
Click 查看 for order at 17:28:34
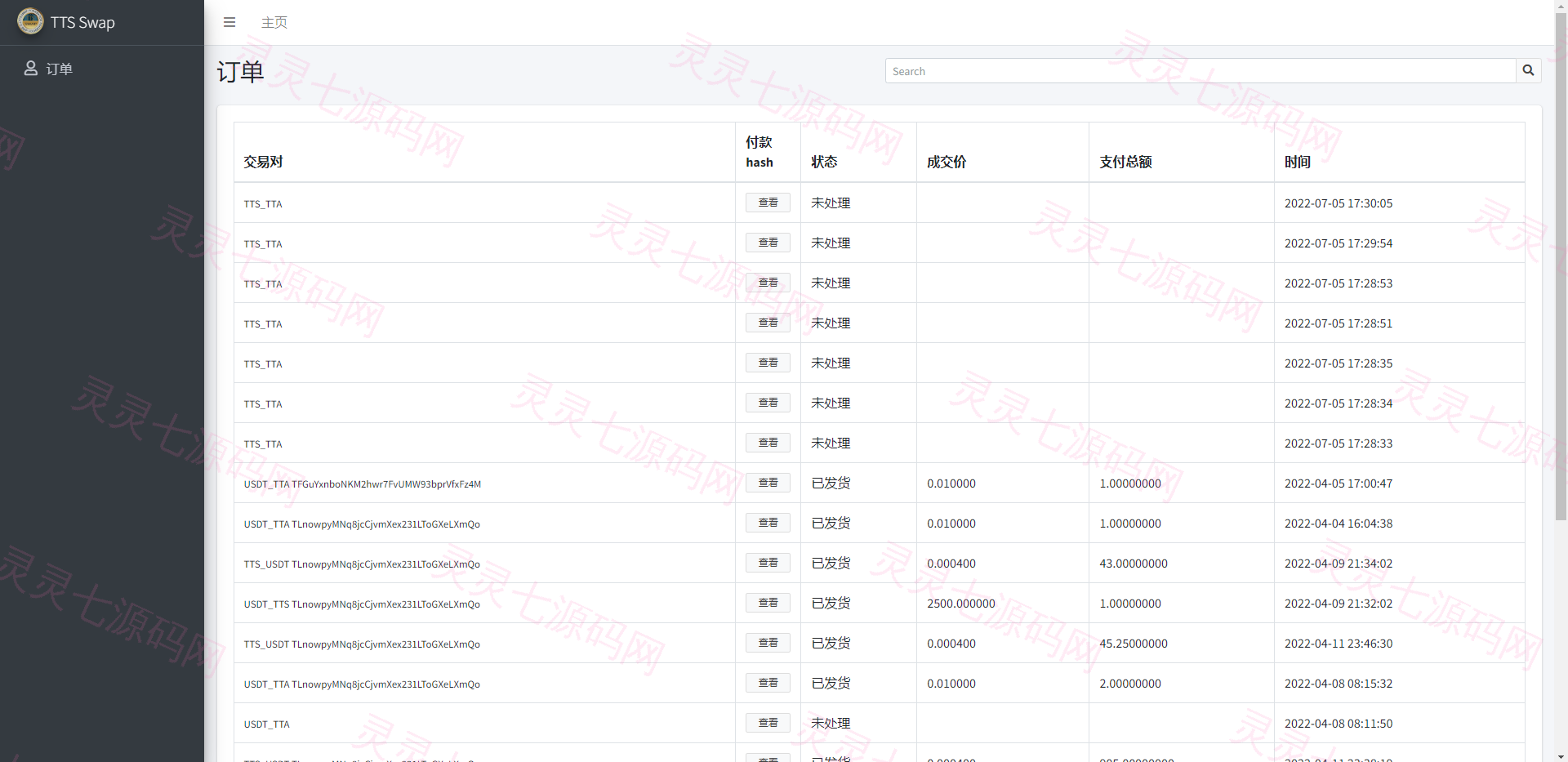pyautogui.click(x=768, y=403)
